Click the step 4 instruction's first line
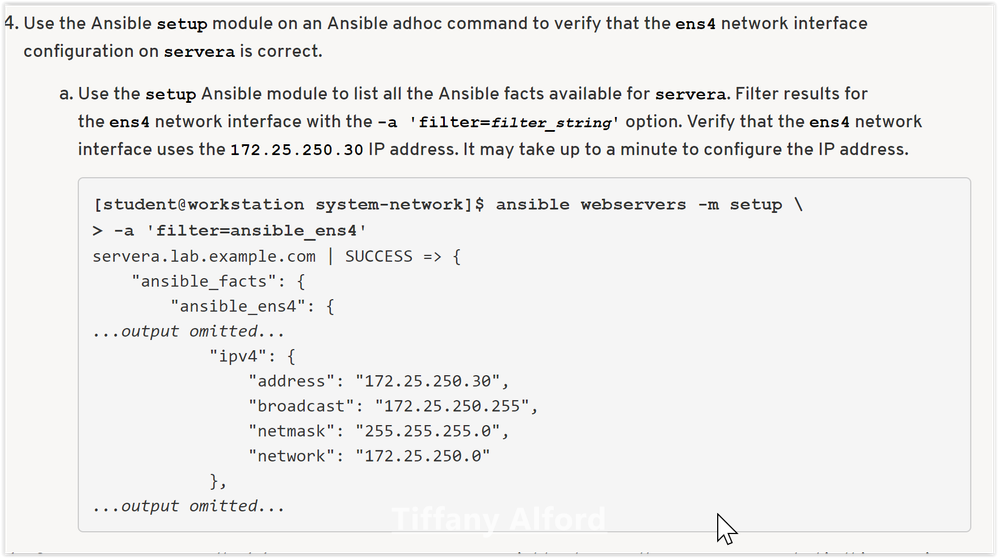This screenshot has width=998, height=558. tap(445, 23)
